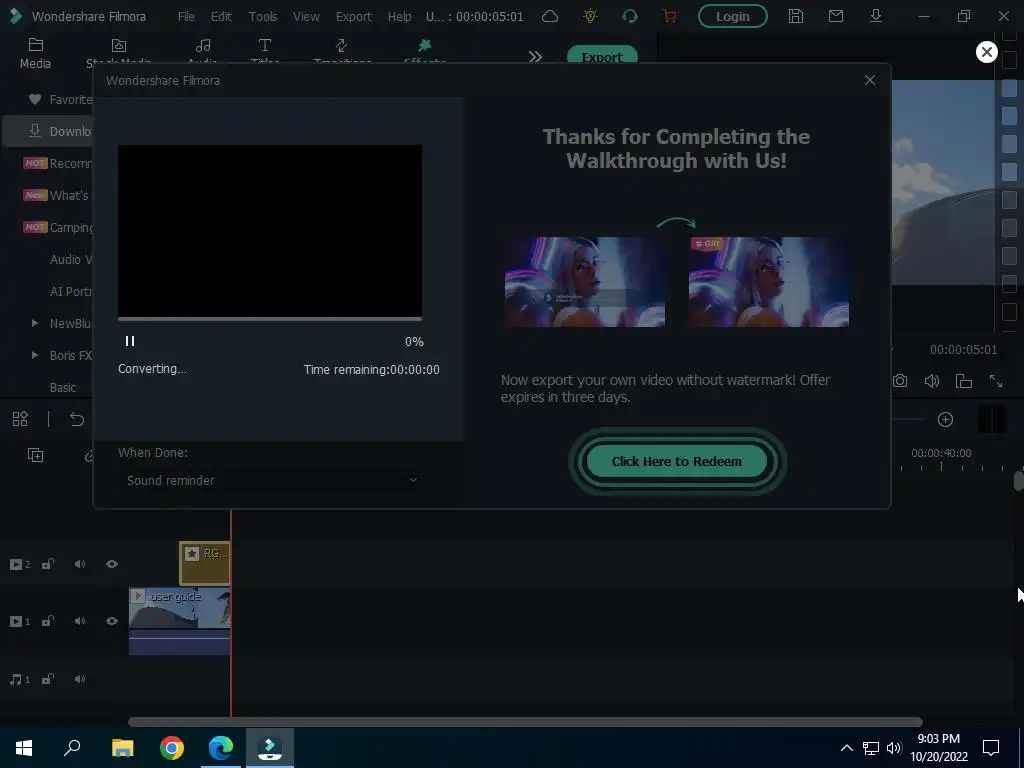The width and height of the screenshot is (1024, 768).
Task: Select the Gift watermark-free preview thumbnail
Action: click(769, 281)
